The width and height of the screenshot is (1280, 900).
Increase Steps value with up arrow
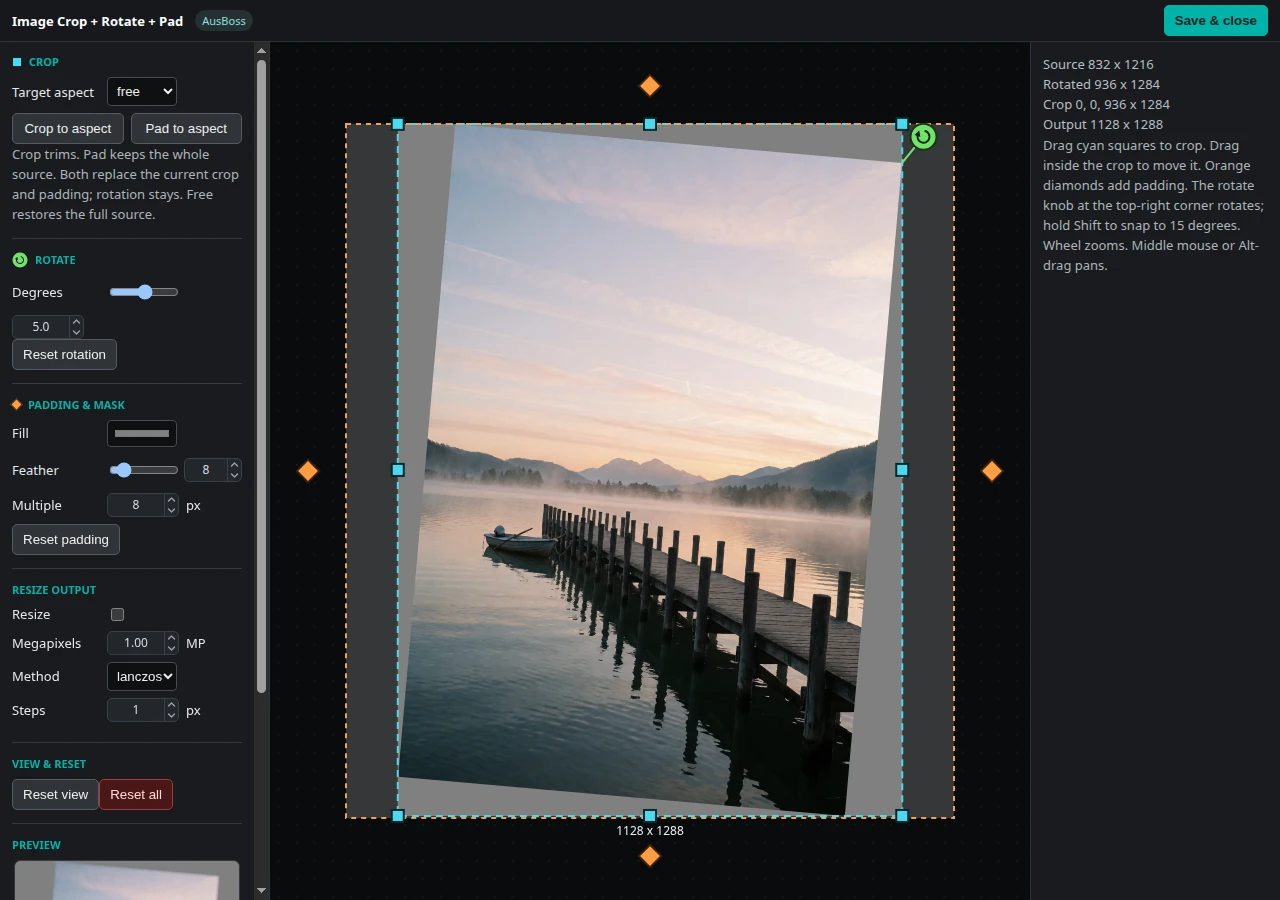coord(172,705)
